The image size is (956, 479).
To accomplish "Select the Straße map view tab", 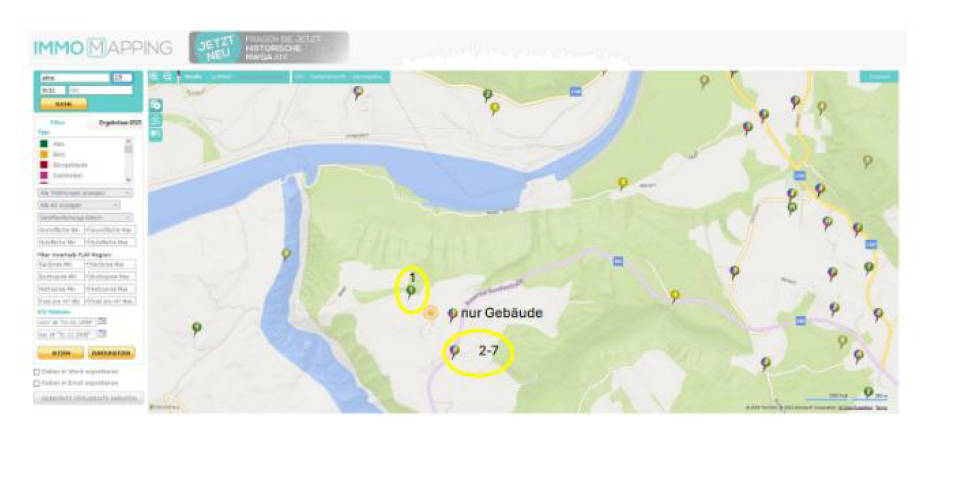I will 193,77.
